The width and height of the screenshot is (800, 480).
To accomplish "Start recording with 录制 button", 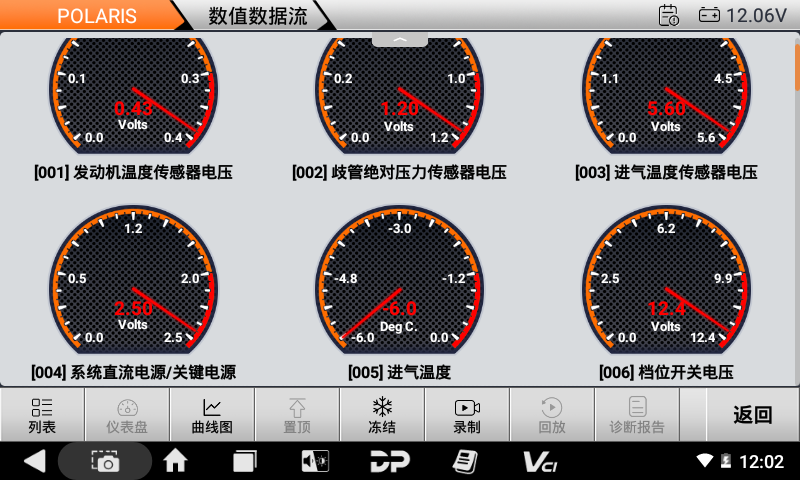I will coord(467,415).
